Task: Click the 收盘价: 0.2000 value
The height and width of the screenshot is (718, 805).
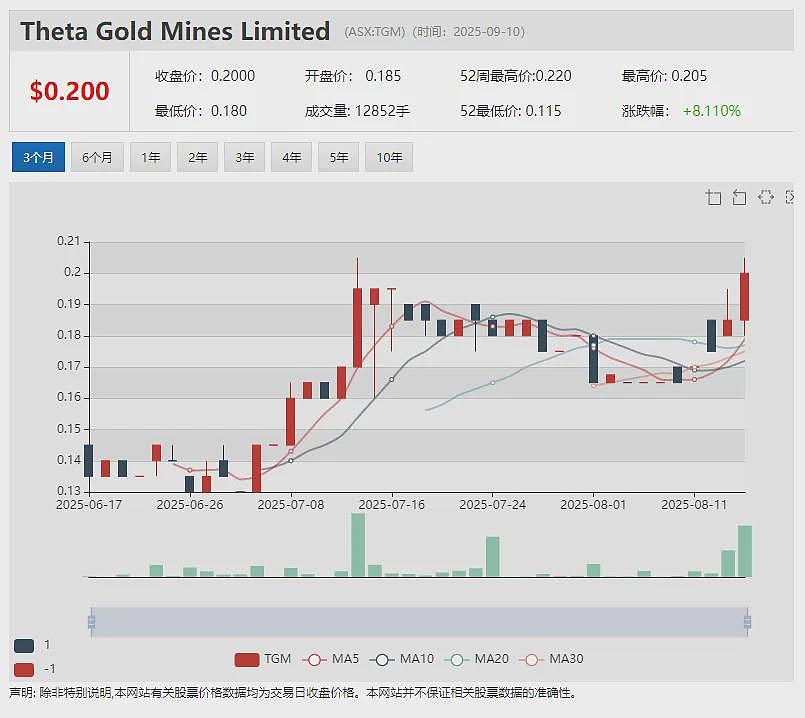Action: [x=205, y=76]
